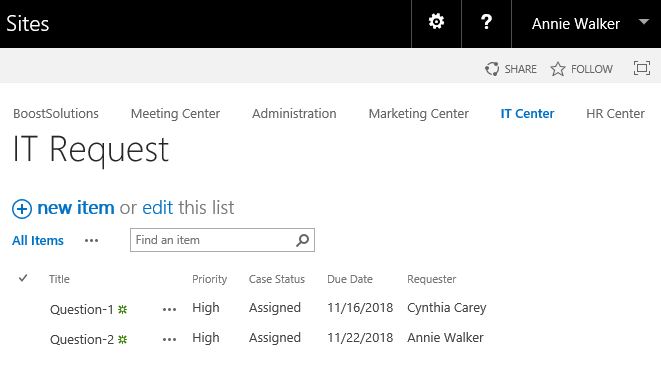
Task: Open the ellipsis menu beside All Items
Action: coord(91,241)
